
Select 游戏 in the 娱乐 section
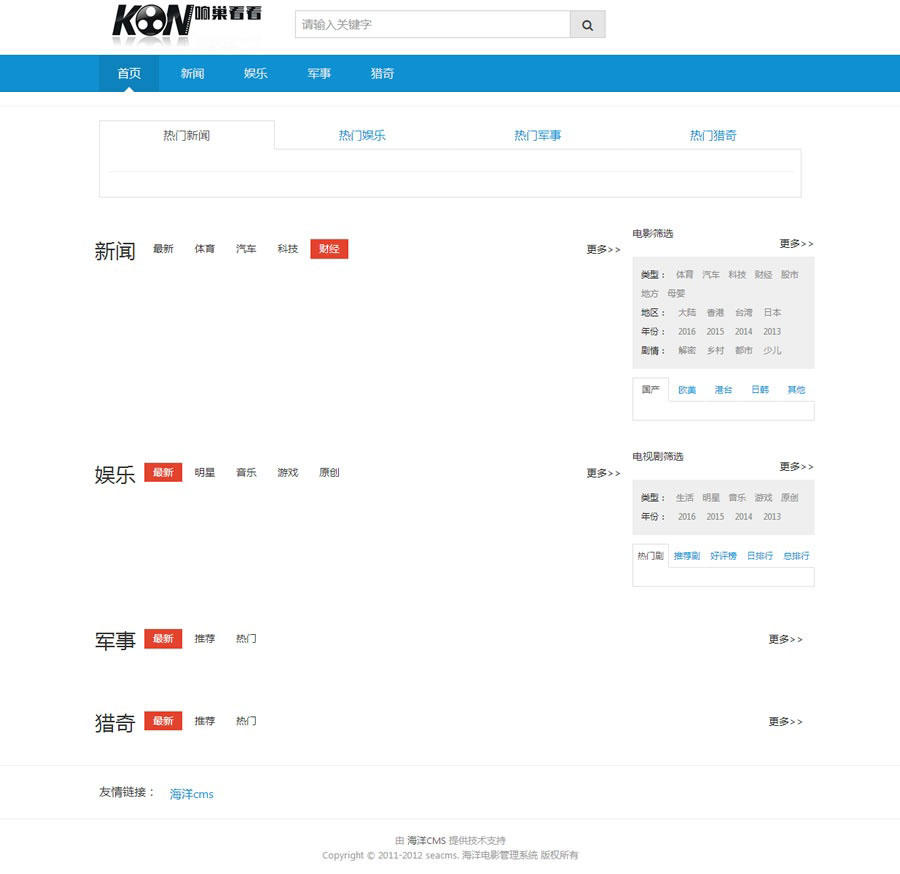point(288,472)
